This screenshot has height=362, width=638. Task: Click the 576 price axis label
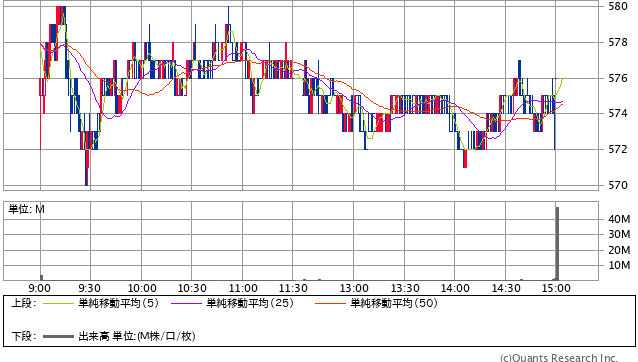click(618, 78)
